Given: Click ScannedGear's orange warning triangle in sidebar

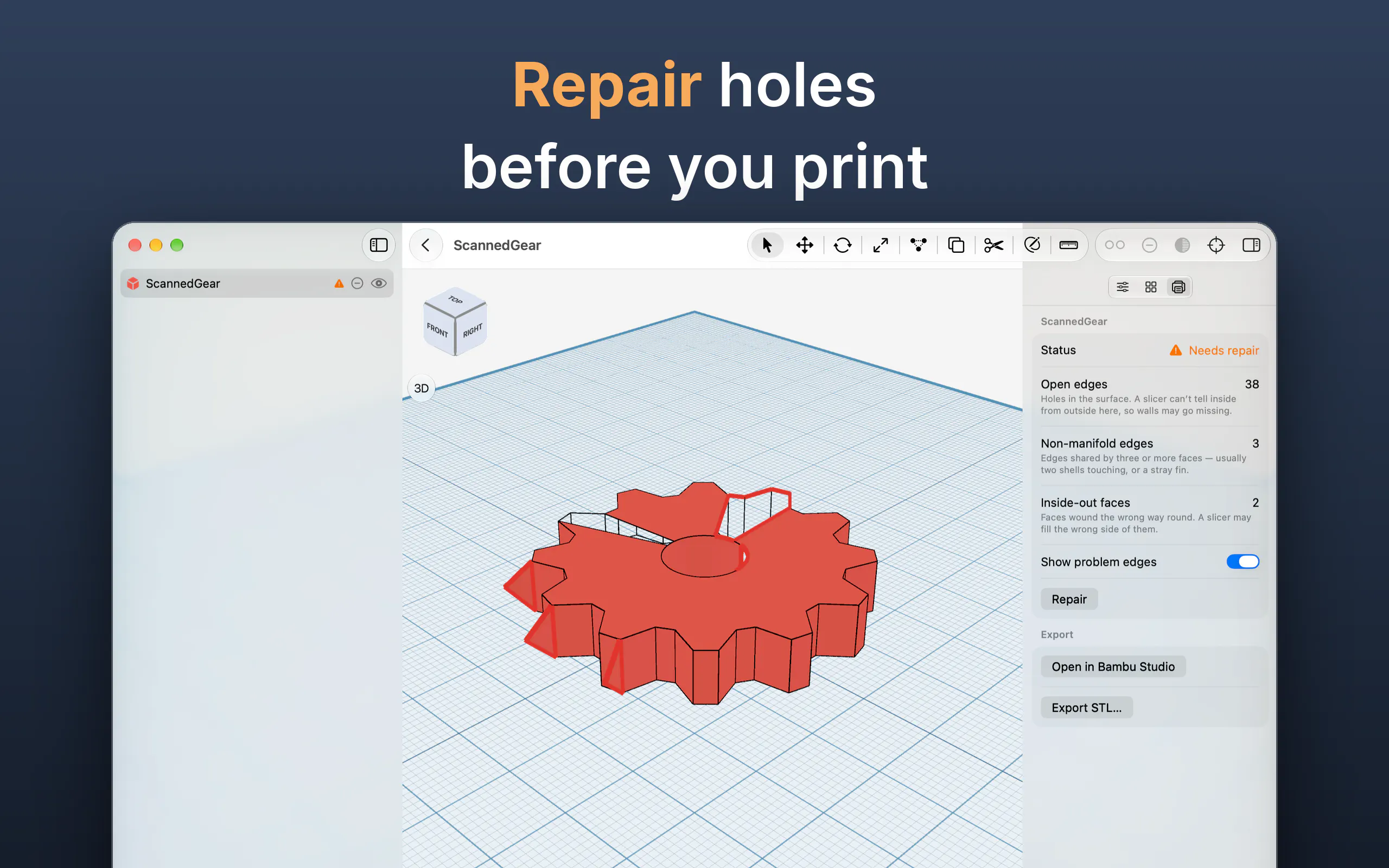Looking at the screenshot, I should (x=339, y=284).
